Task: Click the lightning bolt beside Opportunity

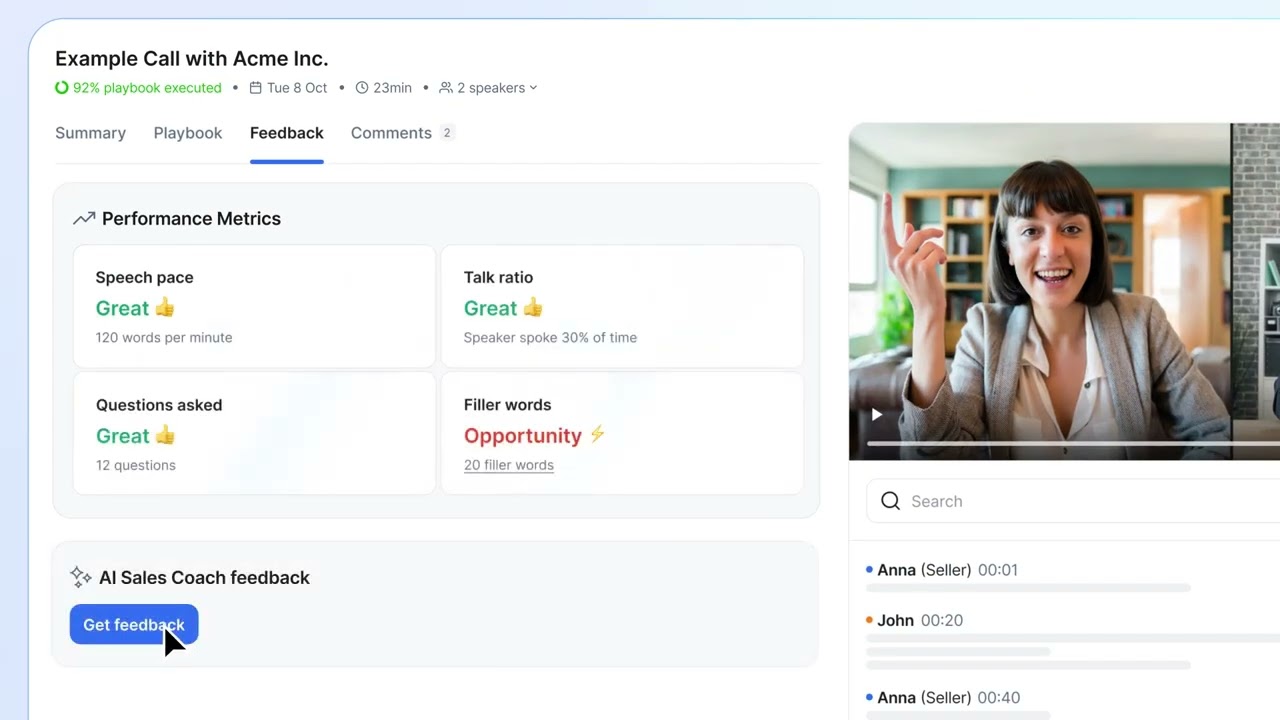Action: (x=597, y=435)
